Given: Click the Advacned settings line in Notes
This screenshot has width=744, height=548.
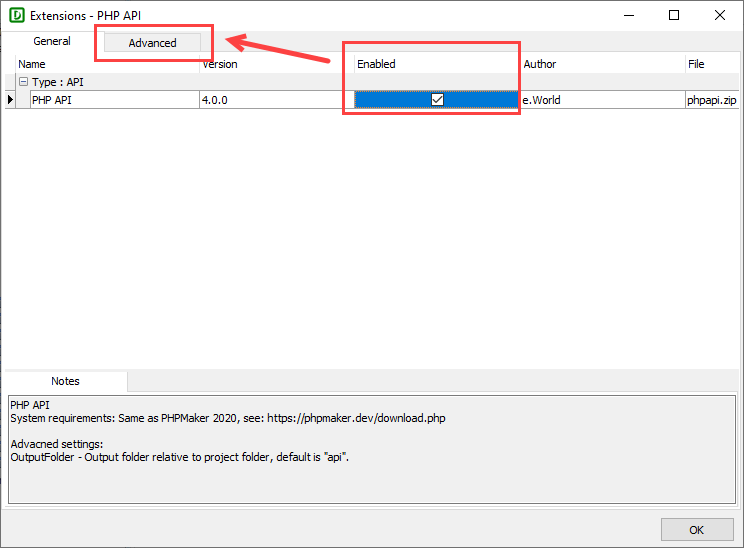Looking at the screenshot, I should coord(56,444).
